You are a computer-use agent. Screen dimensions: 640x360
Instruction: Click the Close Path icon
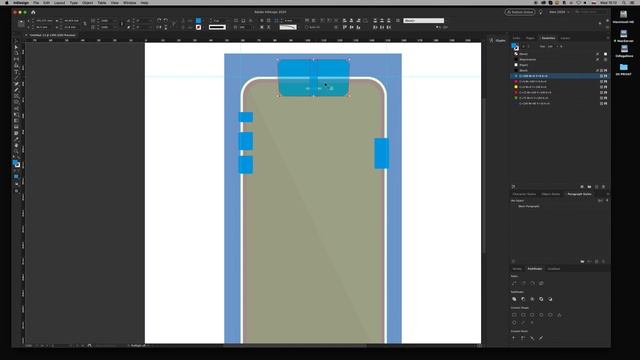tap(532, 283)
